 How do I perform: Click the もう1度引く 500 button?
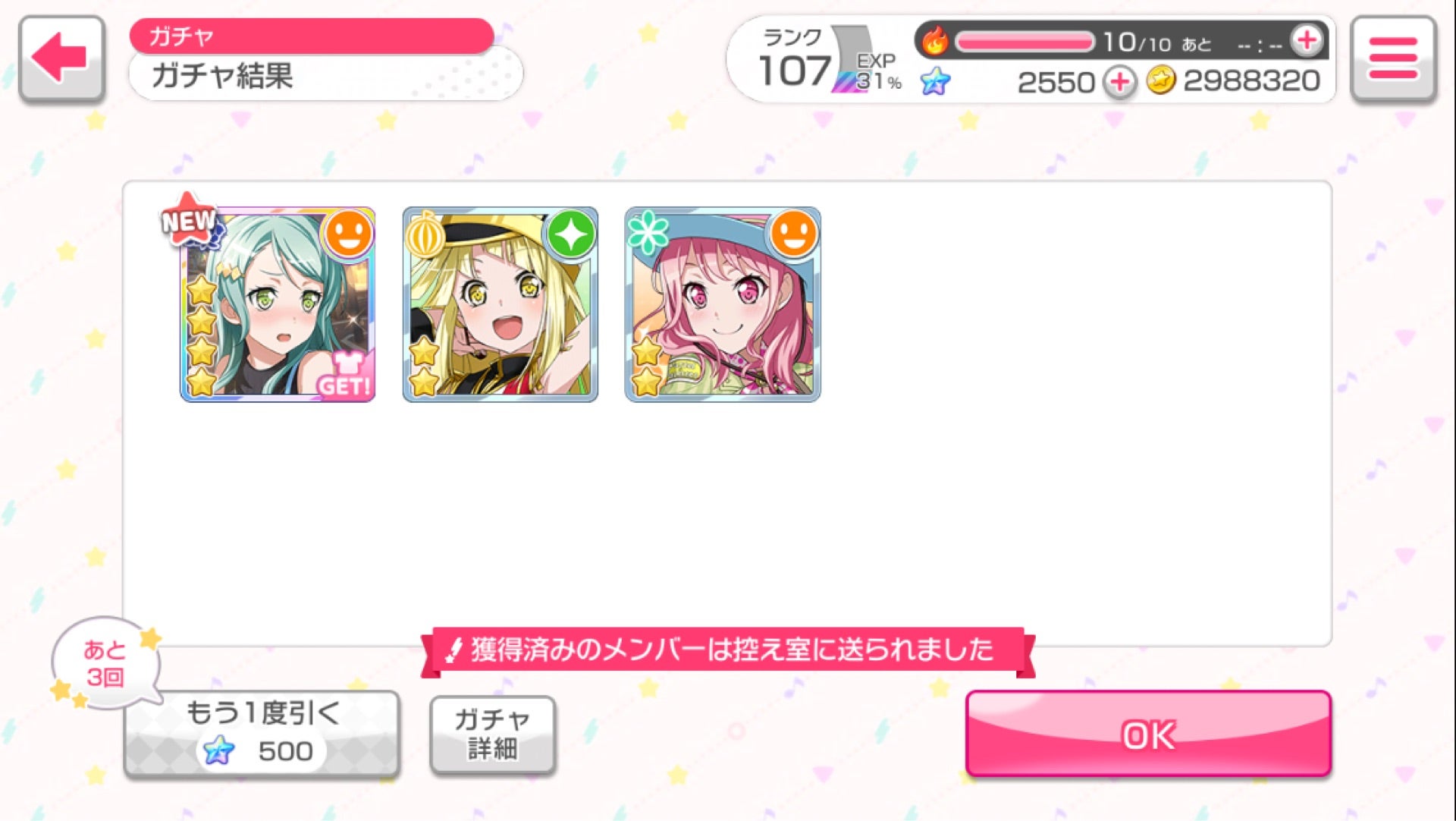[x=262, y=734]
